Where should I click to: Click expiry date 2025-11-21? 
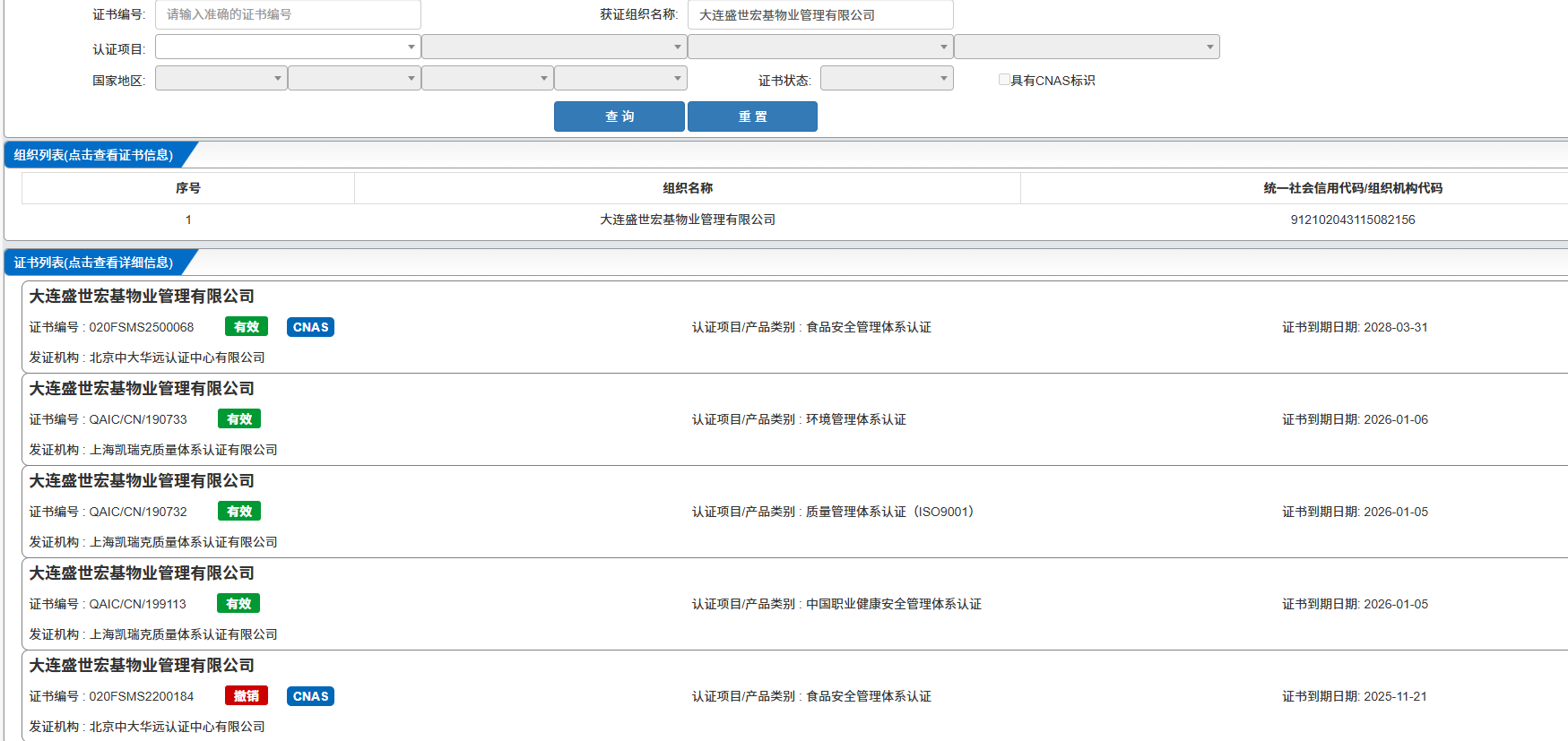coord(1396,696)
